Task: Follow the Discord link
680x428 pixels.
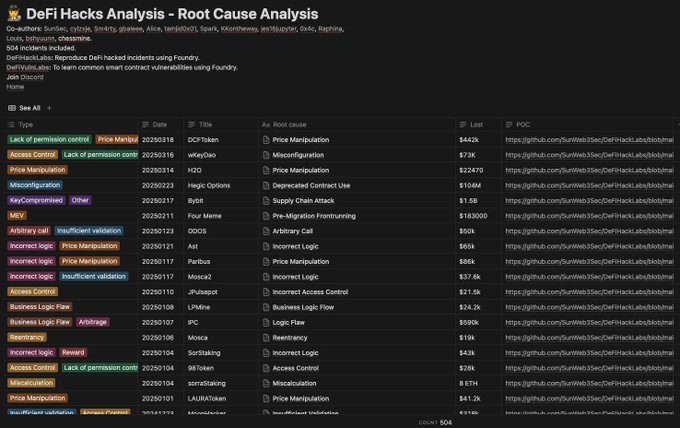Action: (x=32, y=77)
